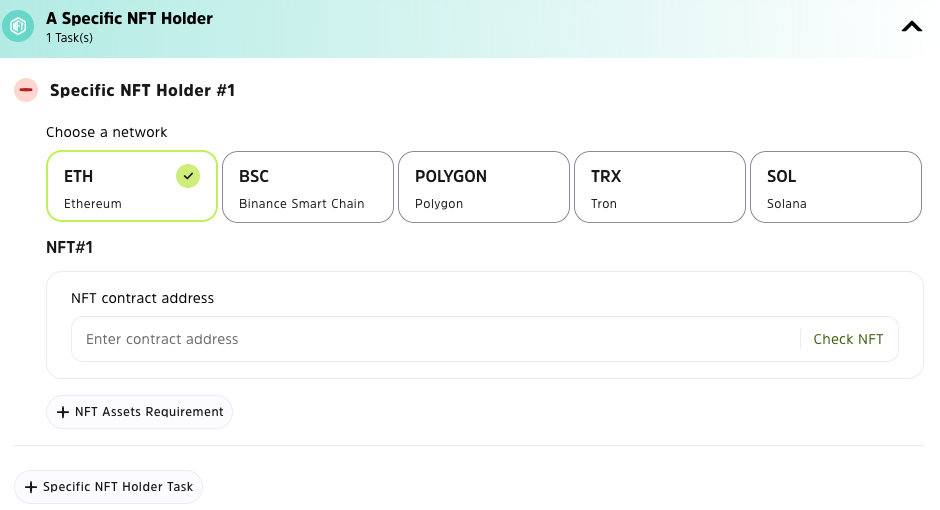Click plus icon beside Specific NFT Holder Task

point(30,487)
